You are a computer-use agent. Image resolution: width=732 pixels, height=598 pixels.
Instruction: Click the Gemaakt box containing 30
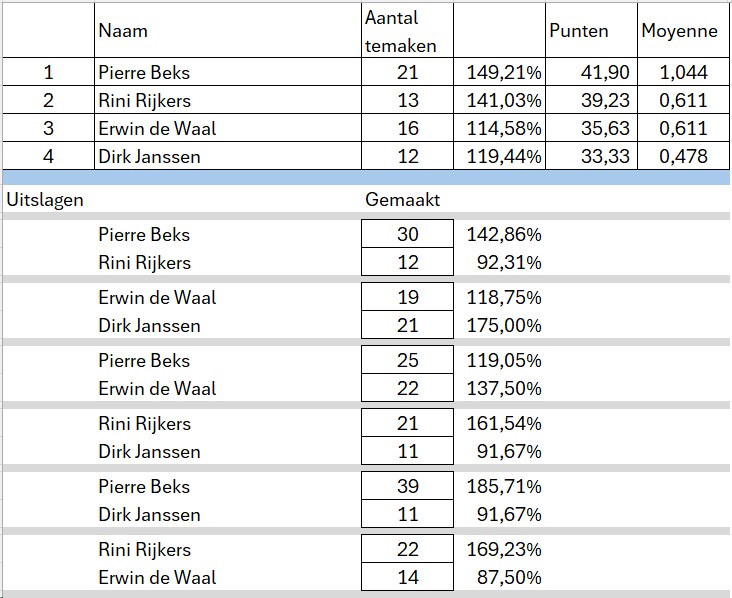pyautogui.click(x=407, y=235)
